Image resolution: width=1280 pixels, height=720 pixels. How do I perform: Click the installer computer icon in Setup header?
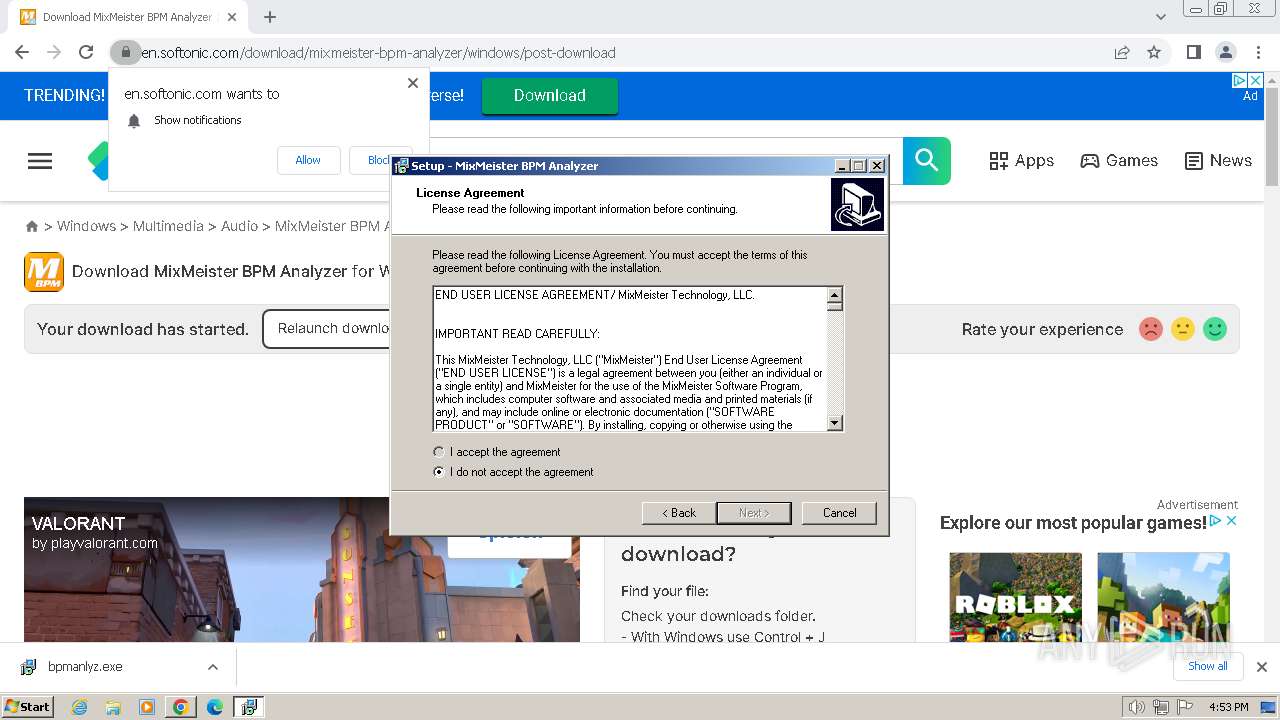857,205
